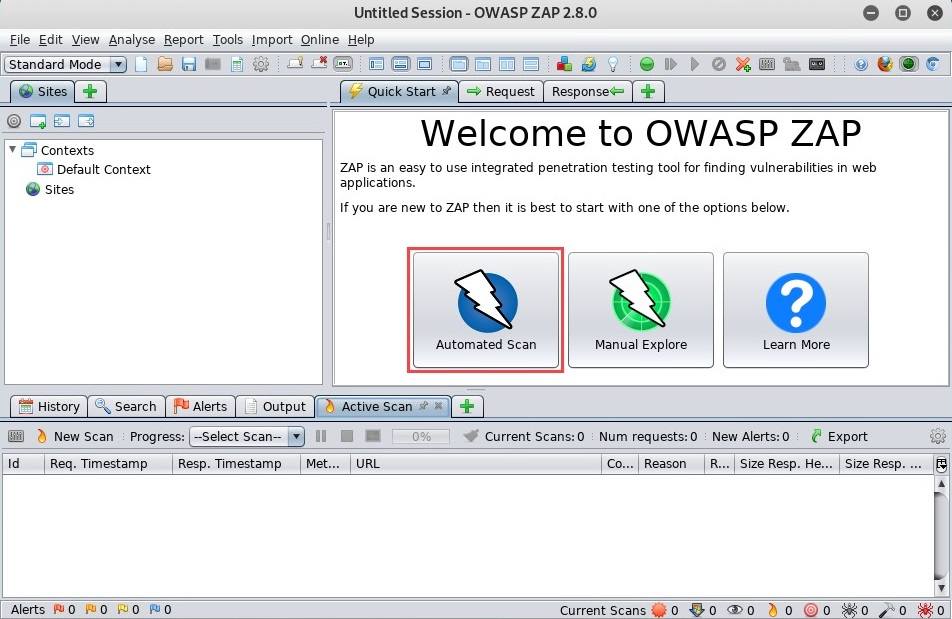Click the target scope icon in Sites panel
This screenshot has width=952, height=619.
coord(14,121)
